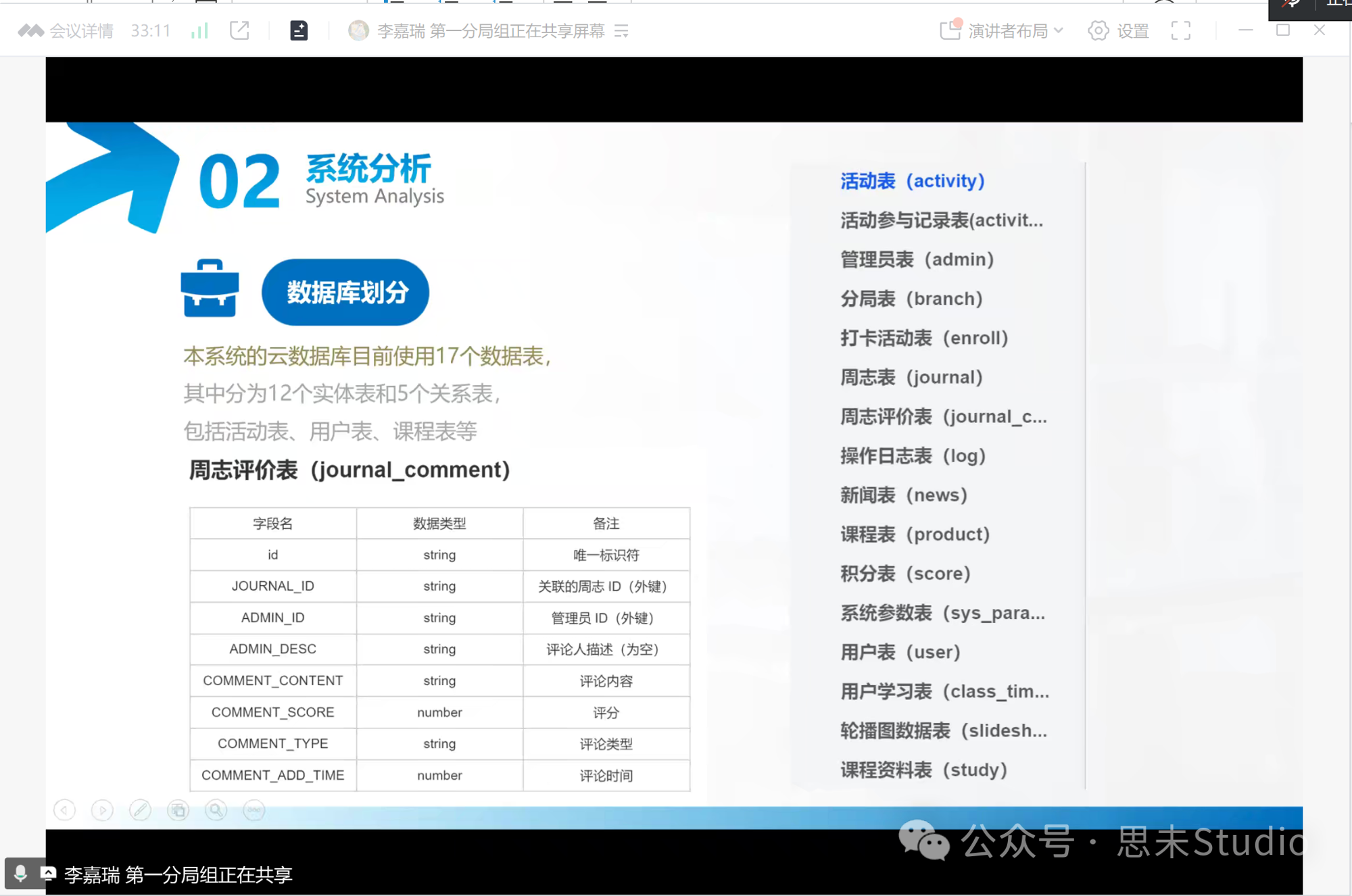Toggle the microphone at bottom left

point(20,873)
